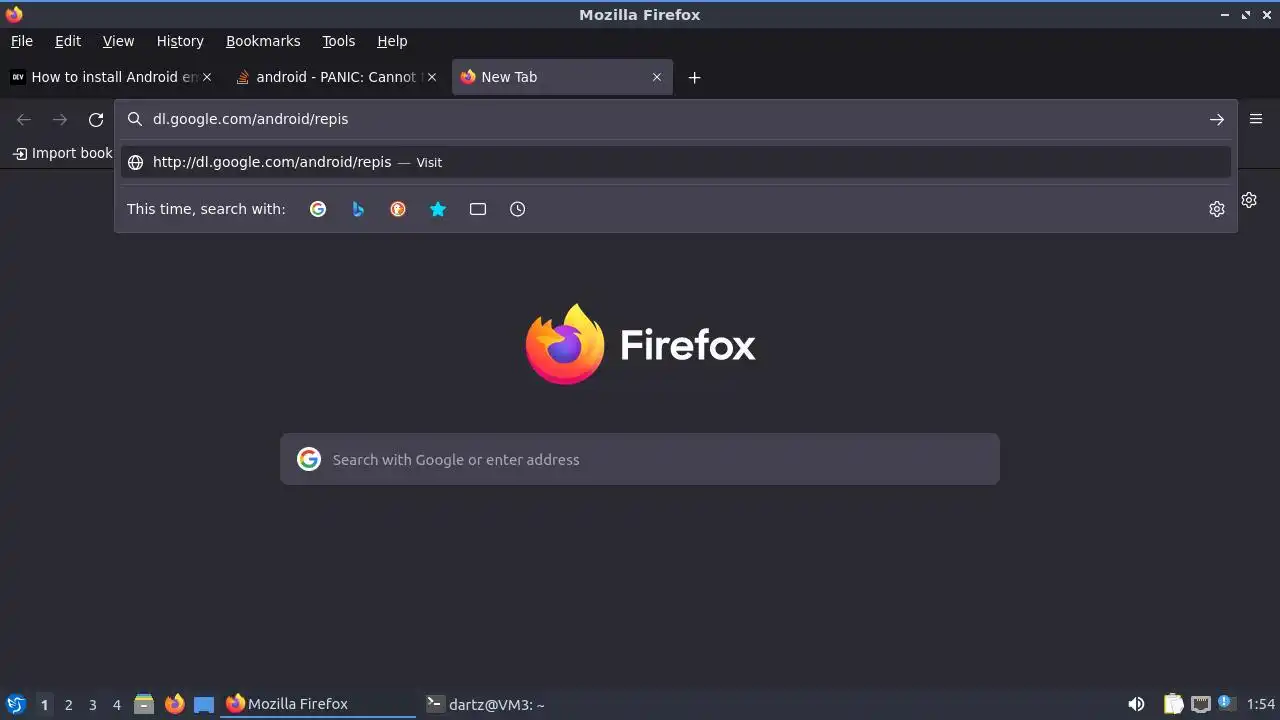Open the update notification tray icon

1226,704
